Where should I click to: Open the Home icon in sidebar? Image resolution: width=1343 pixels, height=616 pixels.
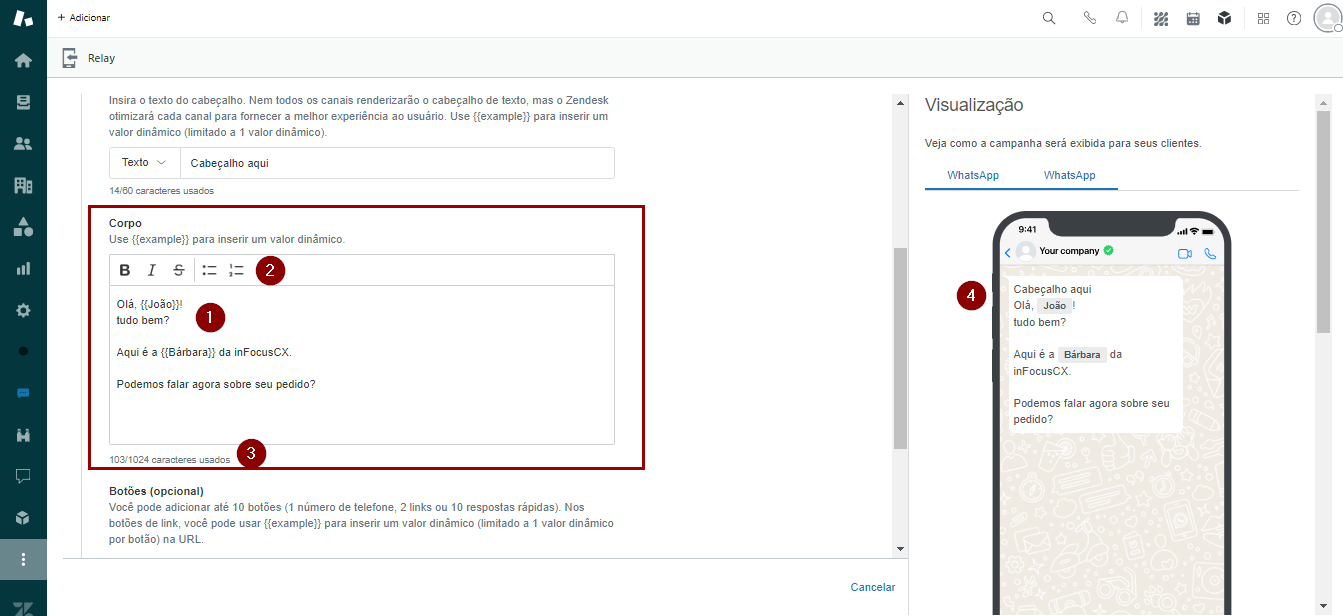click(23, 61)
